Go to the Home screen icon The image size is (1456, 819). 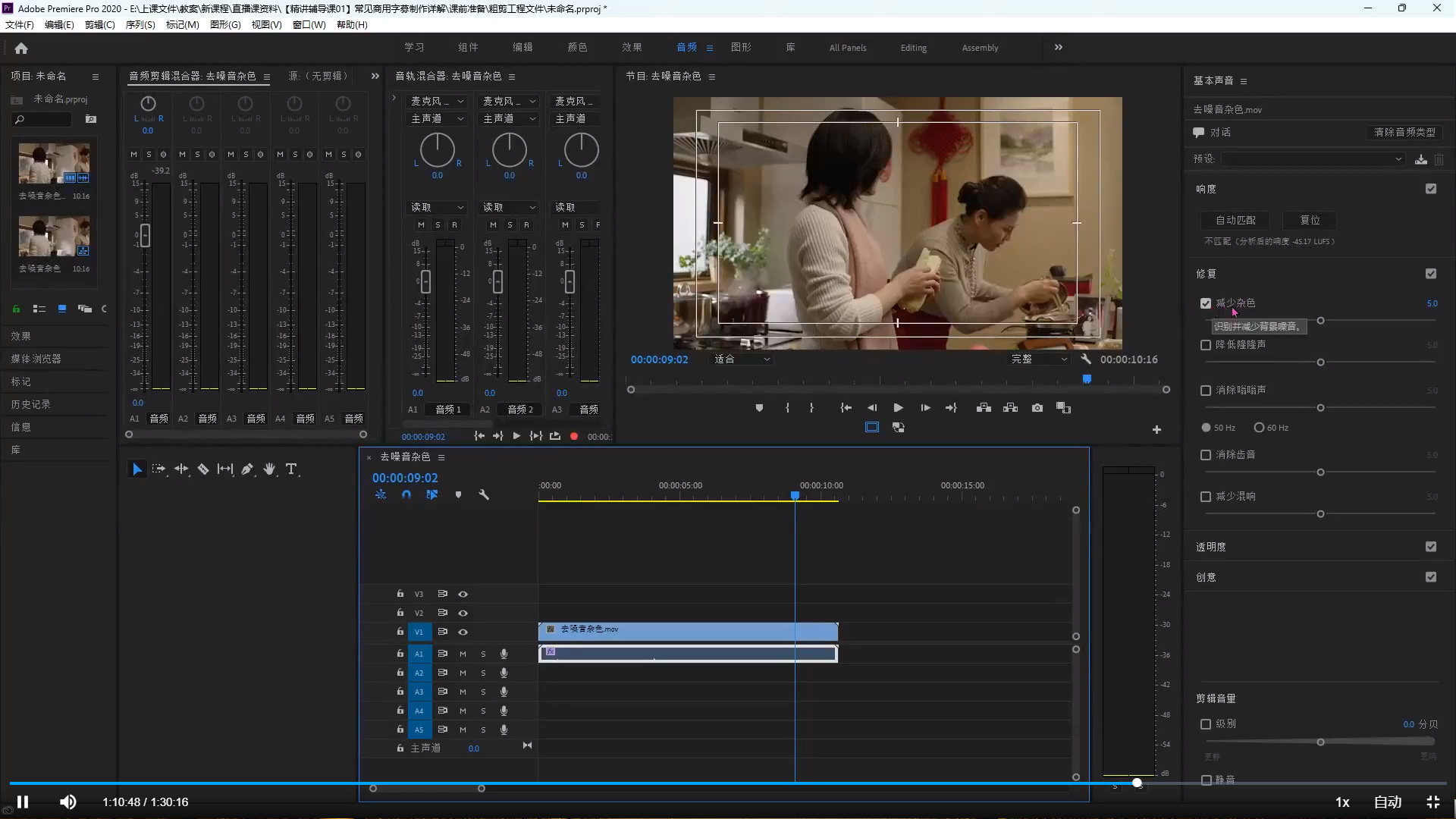[x=21, y=48]
